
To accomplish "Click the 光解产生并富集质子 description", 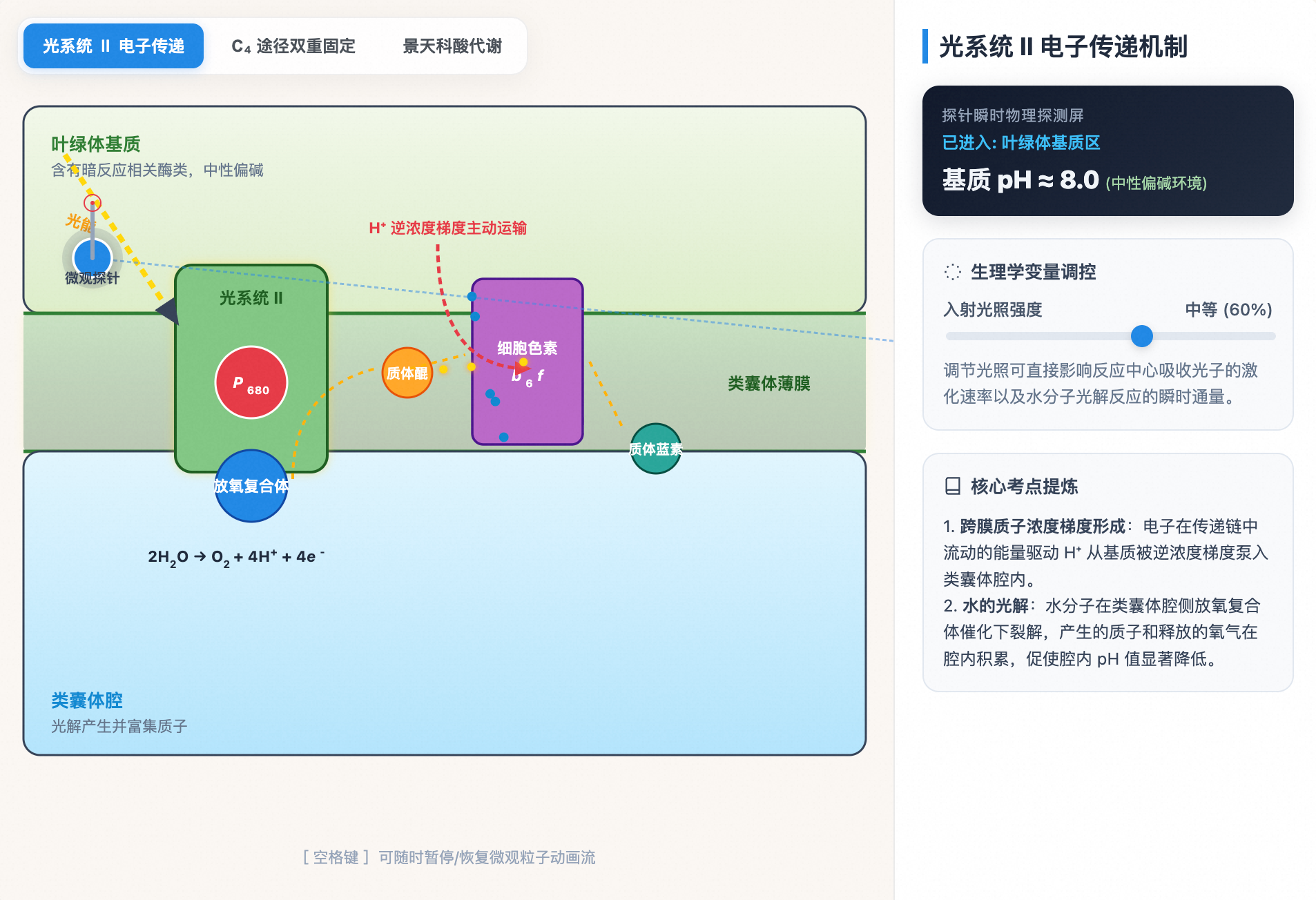I will point(119,726).
